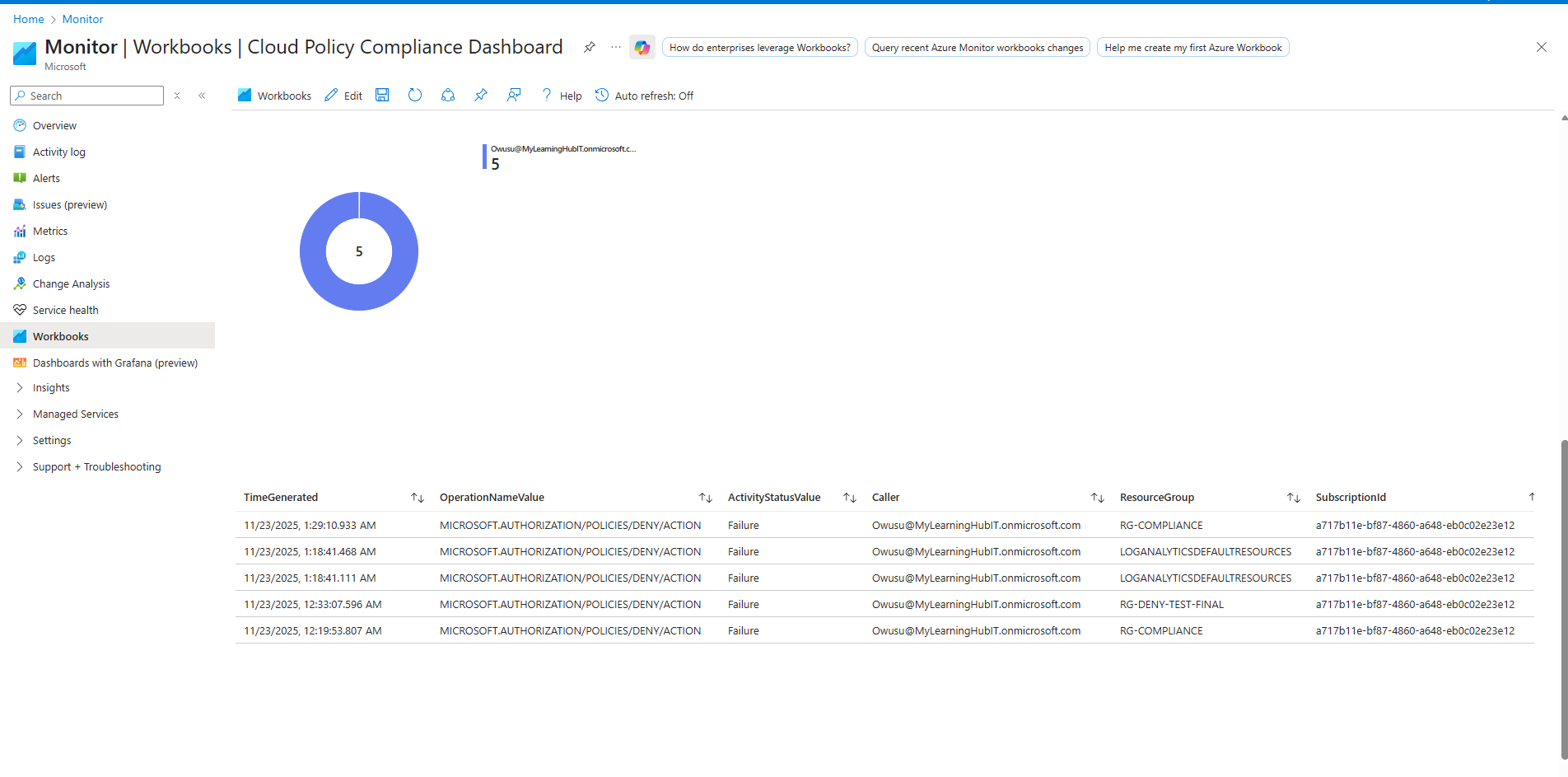Screen dimensions: 1568x777
Task: Open Copilot from the title bar
Action: pyautogui.click(x=642, y=47)
